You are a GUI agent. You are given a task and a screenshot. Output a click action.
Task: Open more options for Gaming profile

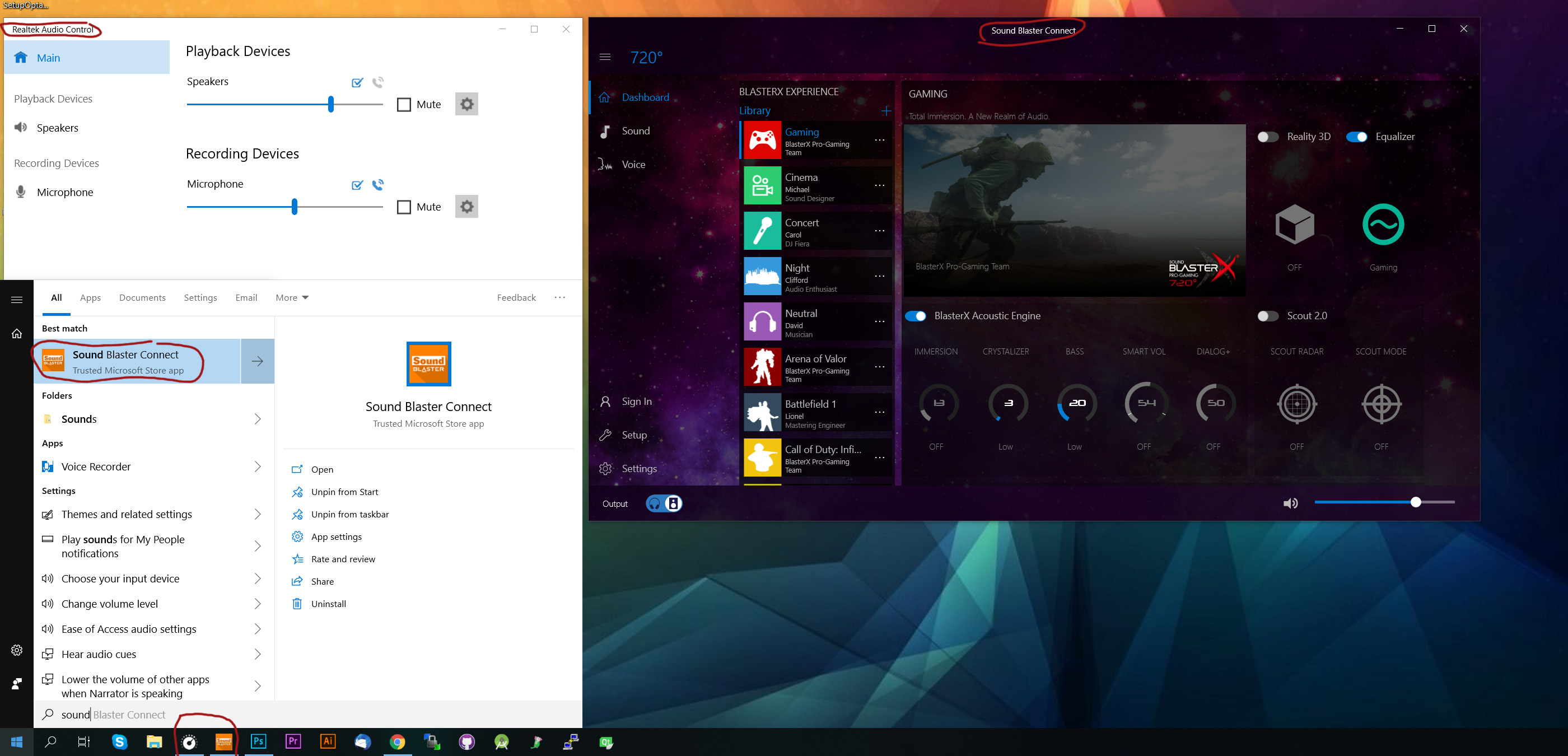click(x=880, y=140)
